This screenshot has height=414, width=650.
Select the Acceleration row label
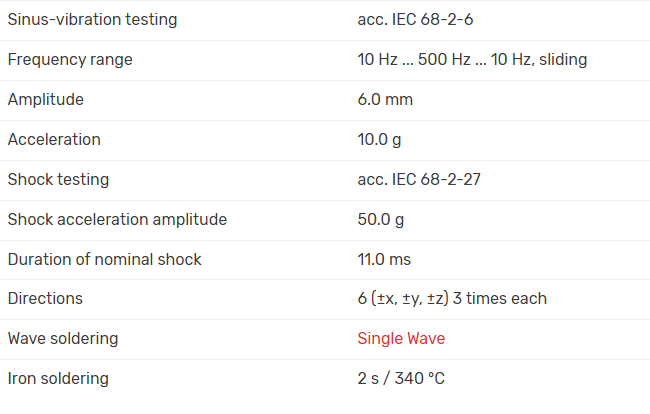(x=54, y=140)
